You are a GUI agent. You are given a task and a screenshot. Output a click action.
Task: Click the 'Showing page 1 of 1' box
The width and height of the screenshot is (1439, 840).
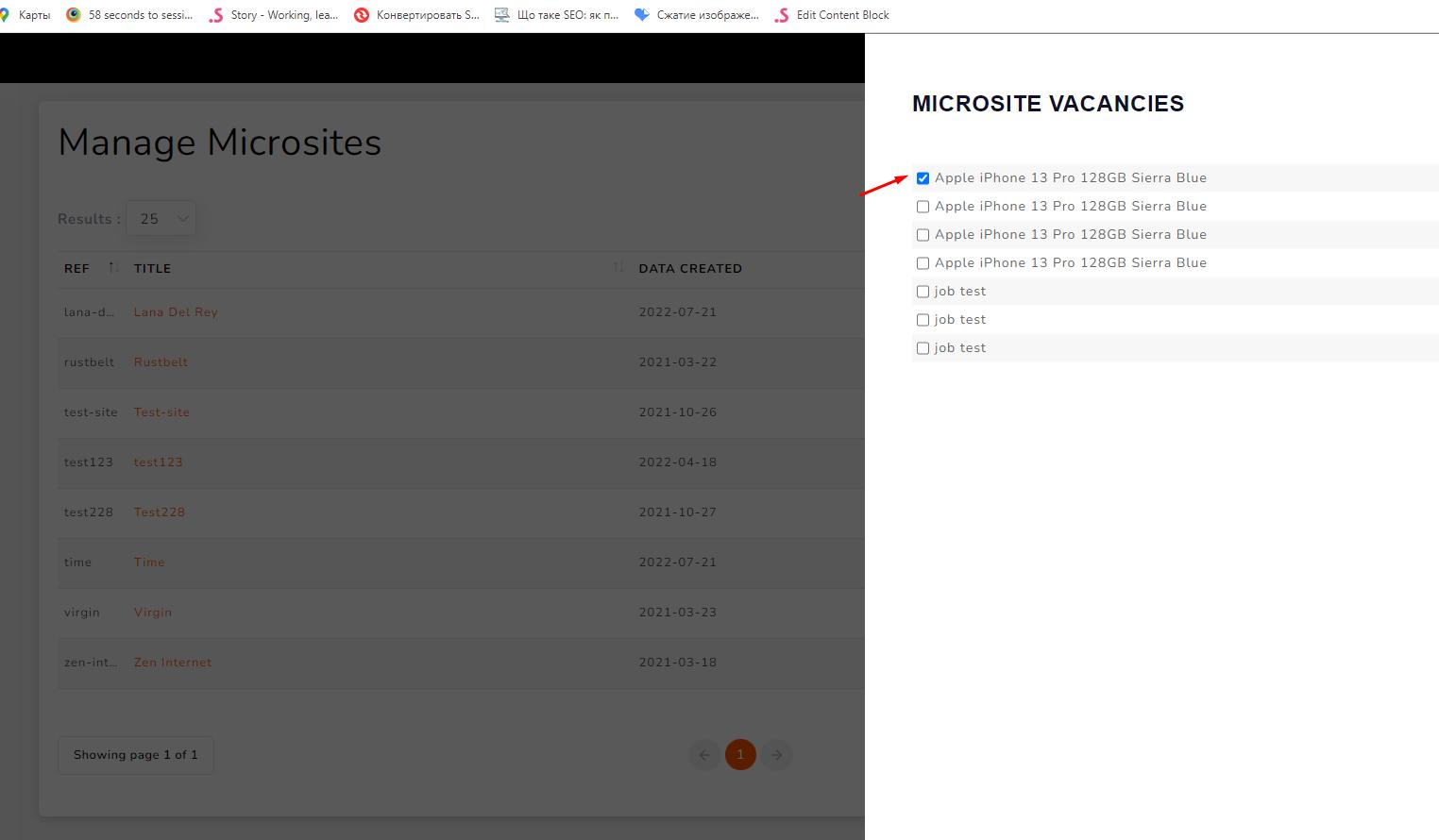tap(136, 755)
